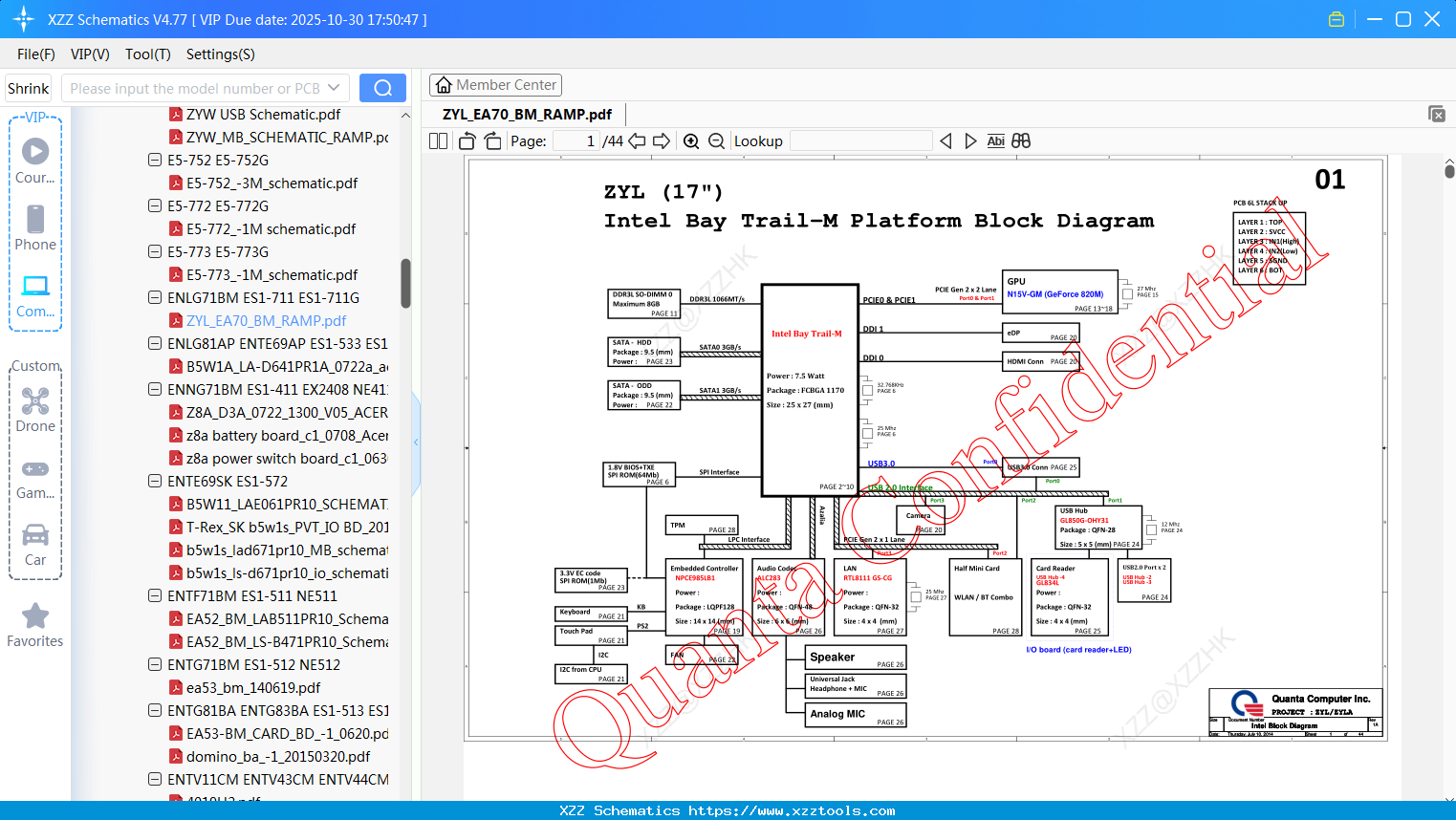Collapse the E5-772 E5-772G folder

155,206
